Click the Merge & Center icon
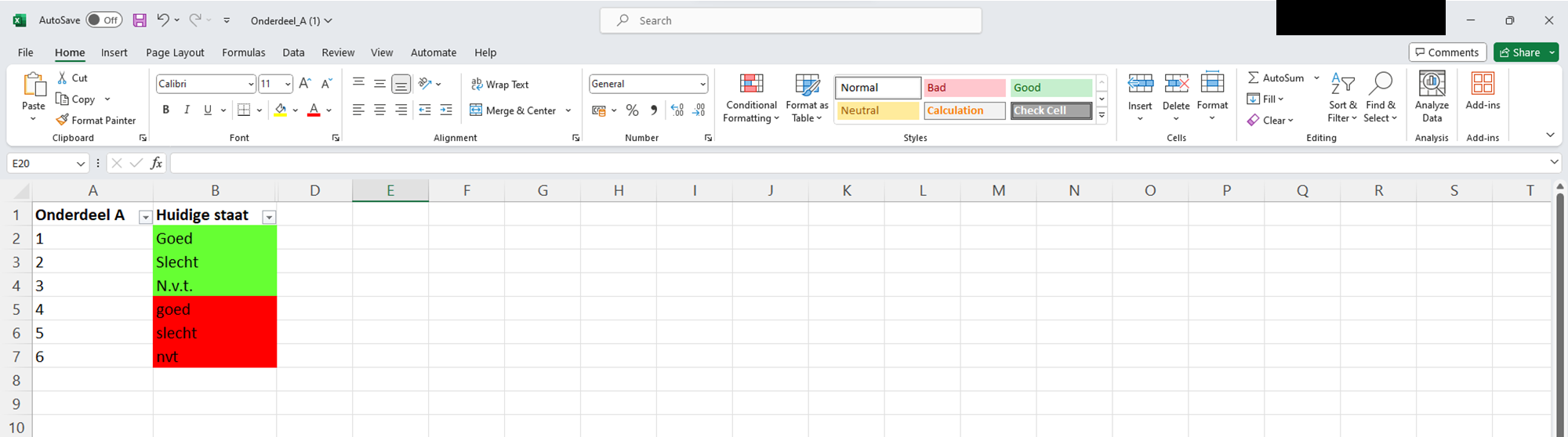 click(476, 110)
